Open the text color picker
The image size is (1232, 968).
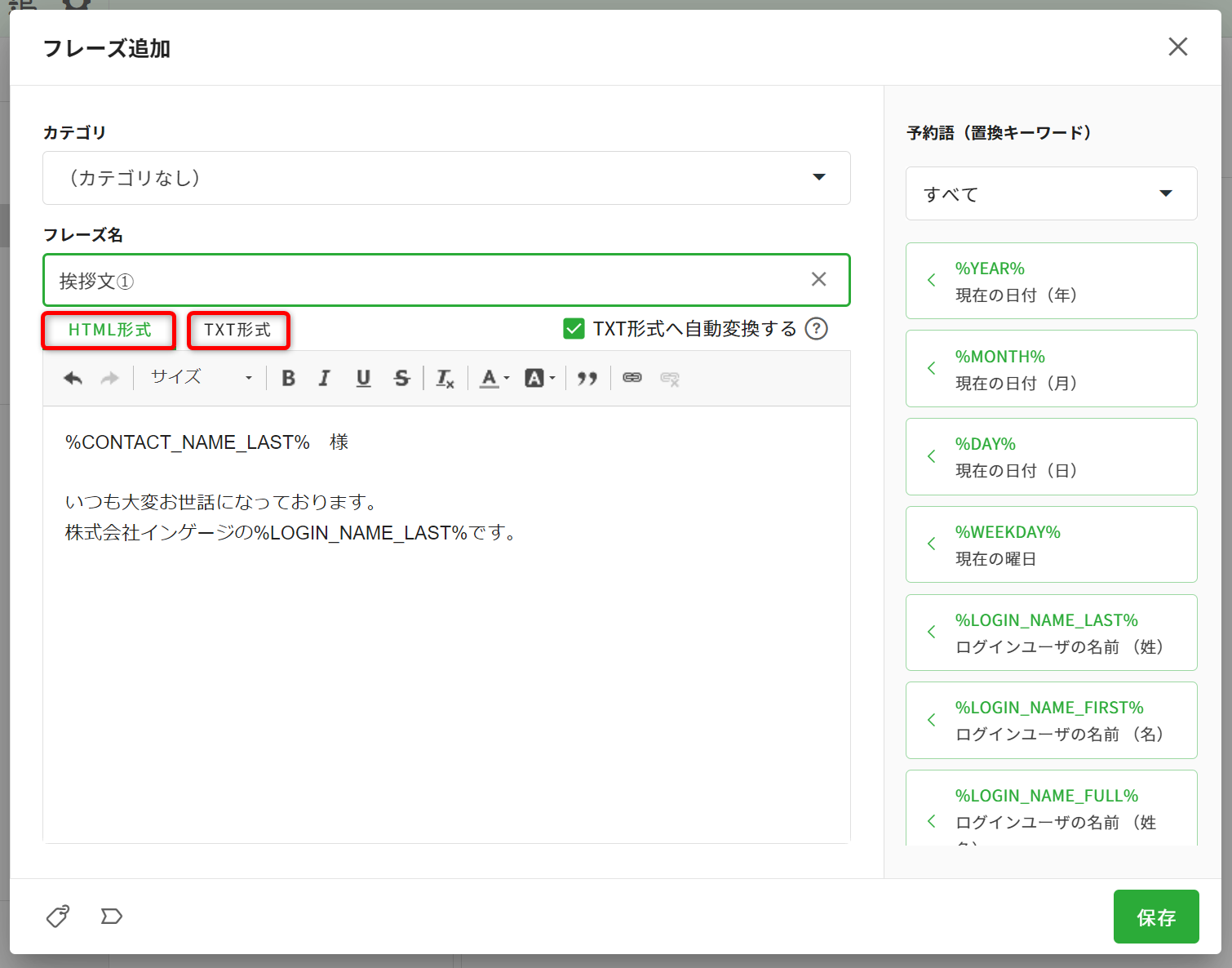(494, 378)
